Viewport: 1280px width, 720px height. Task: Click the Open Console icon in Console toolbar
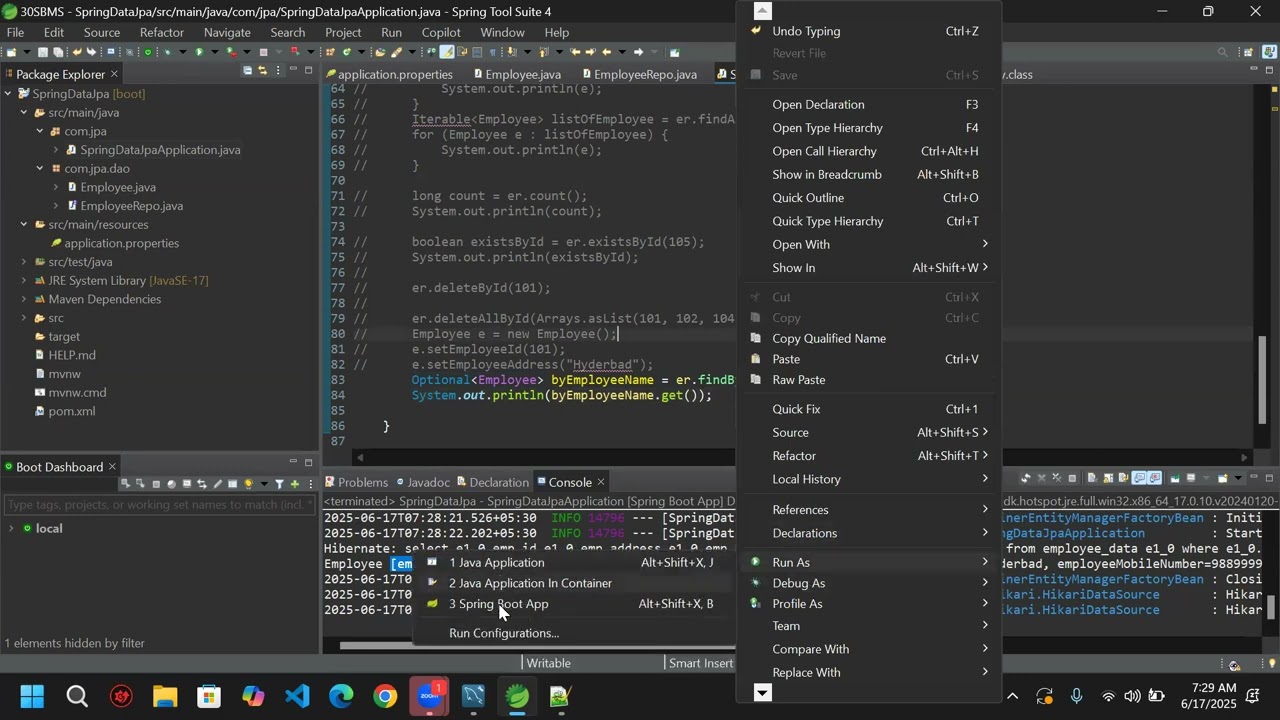pyautogui.click(x=1222, y=478)
